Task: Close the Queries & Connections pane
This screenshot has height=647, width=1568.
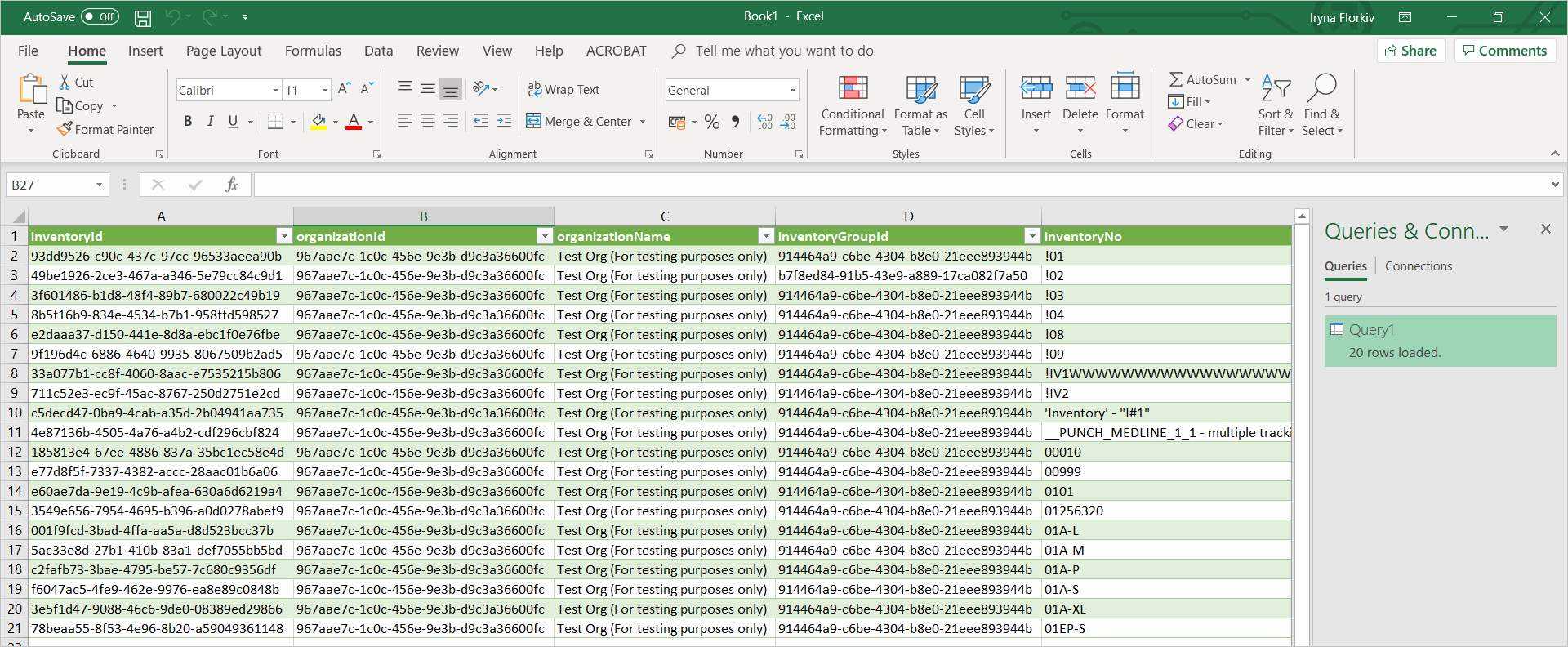Action: 1545,230
